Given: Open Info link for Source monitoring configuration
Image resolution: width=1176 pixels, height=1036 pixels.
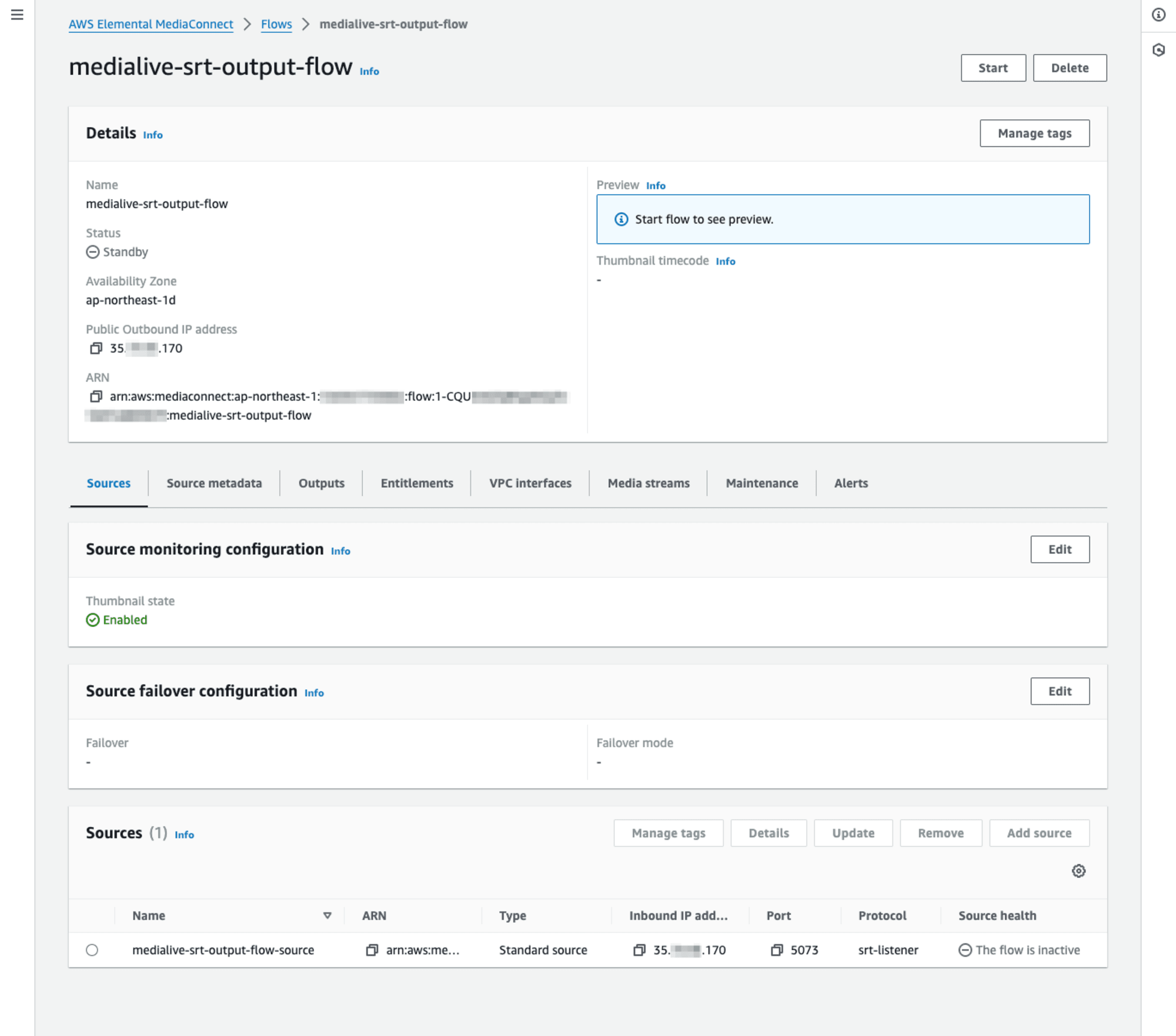Looking at the screenshot, I should tap(340, 551).
